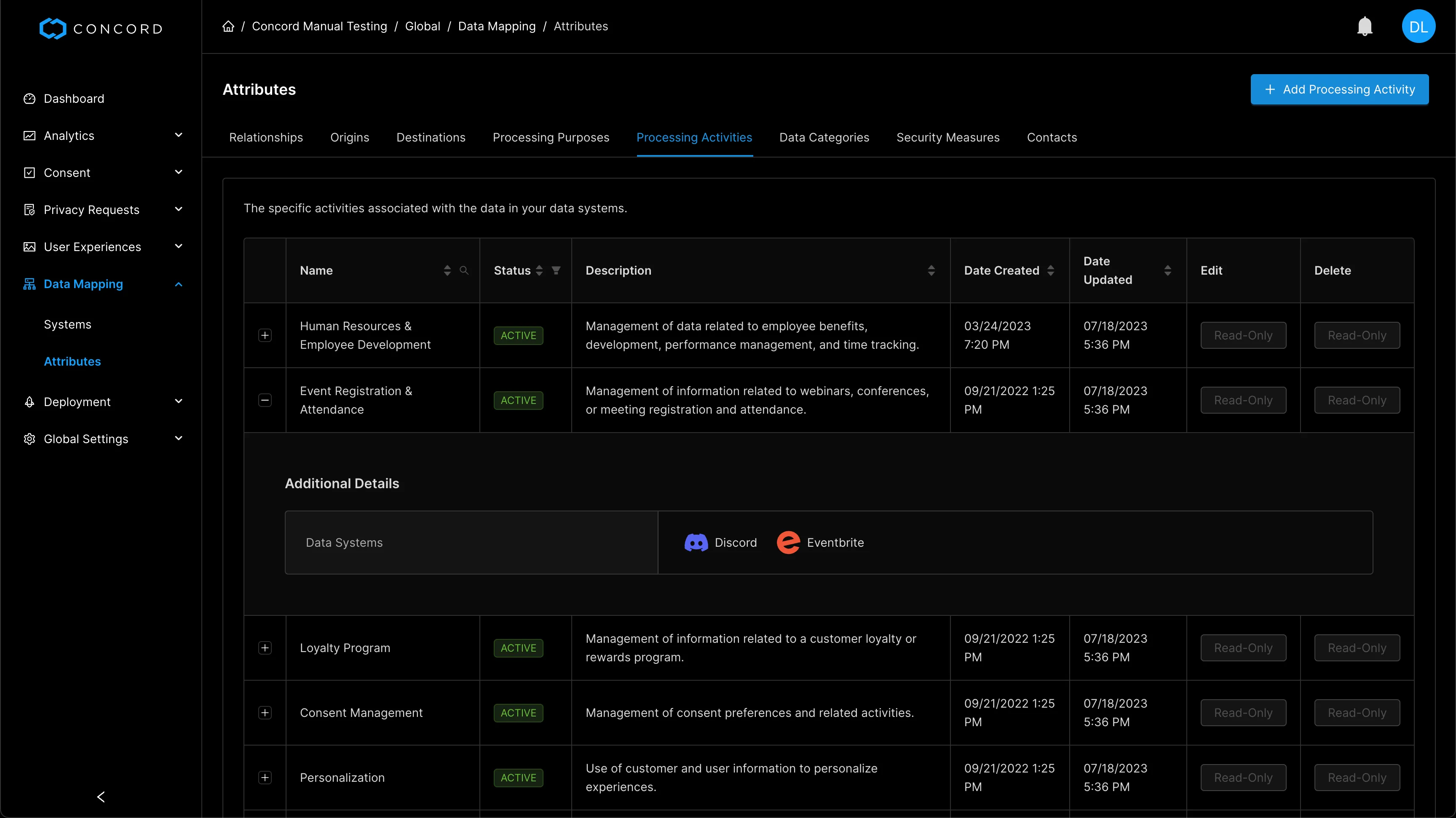
Task: Click the DL user avatar
Action: 1419,26
